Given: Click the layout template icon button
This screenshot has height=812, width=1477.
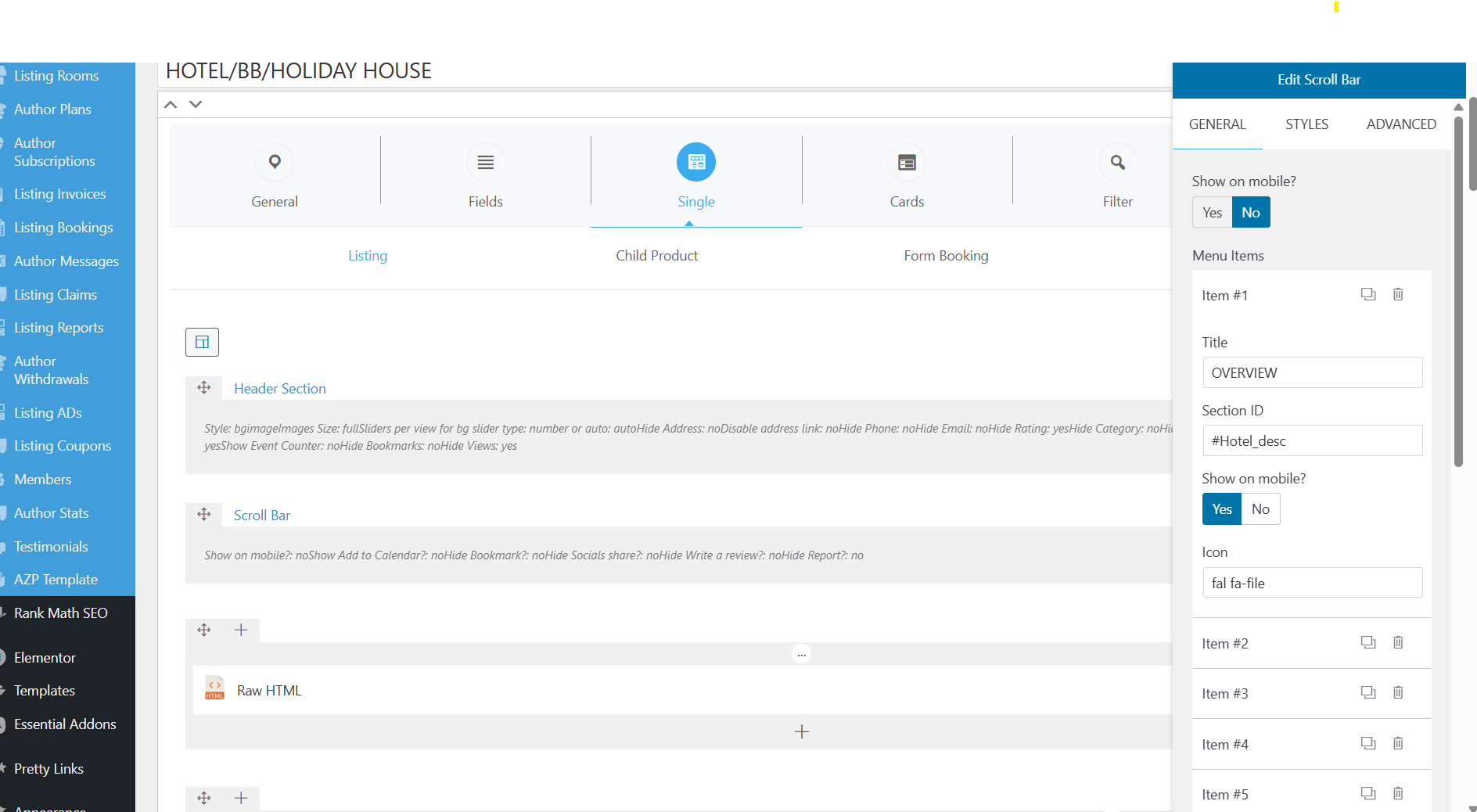Looking at the screenshot, I should (x=202, y=342).
